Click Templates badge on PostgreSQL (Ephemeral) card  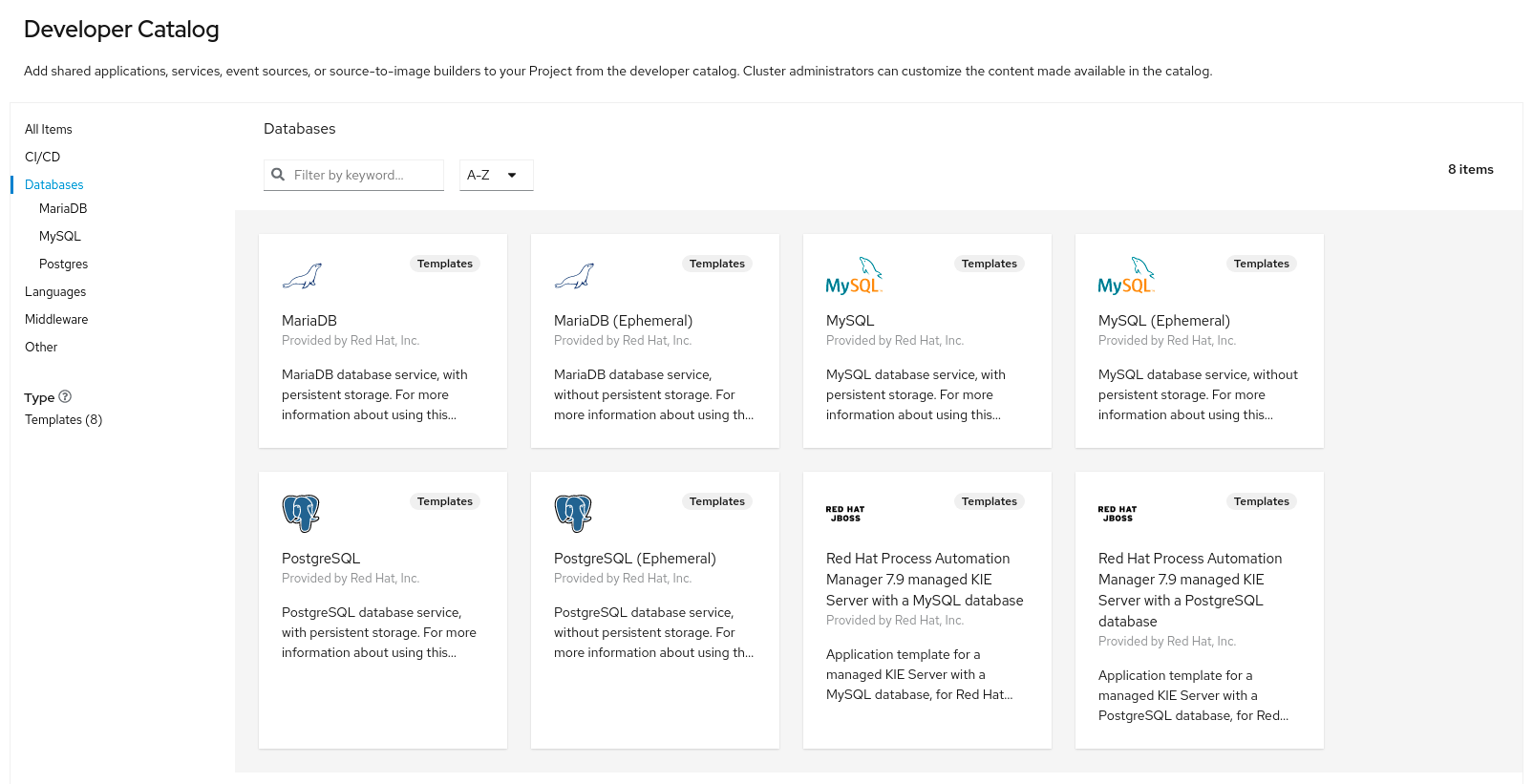(717, 501)
